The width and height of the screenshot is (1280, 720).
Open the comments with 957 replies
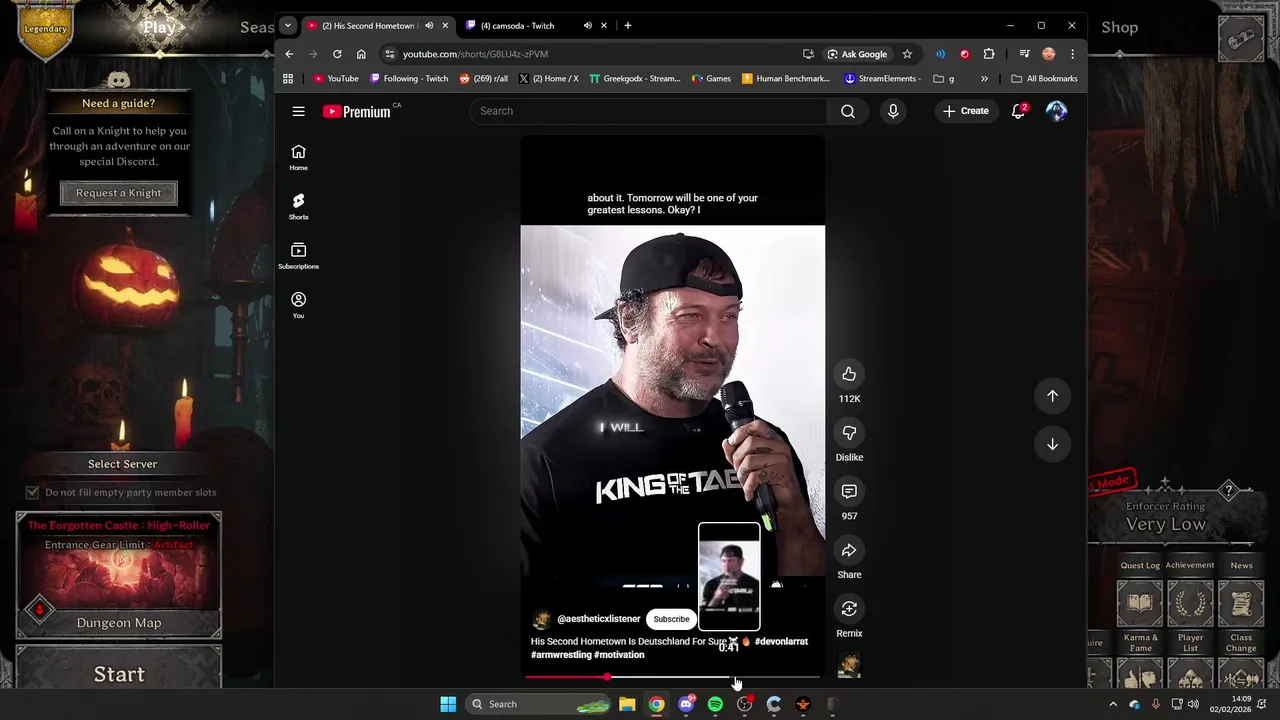(849, 491)
